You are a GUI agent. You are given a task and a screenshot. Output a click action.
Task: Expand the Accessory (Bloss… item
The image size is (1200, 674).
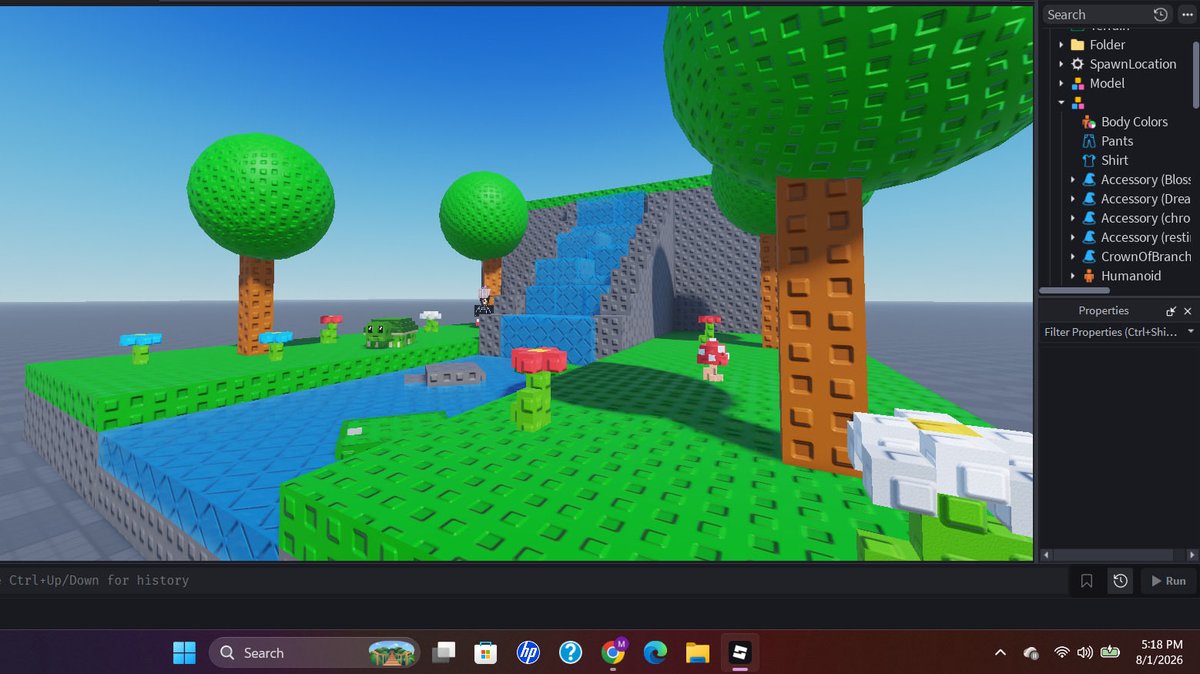(1073, 180)
